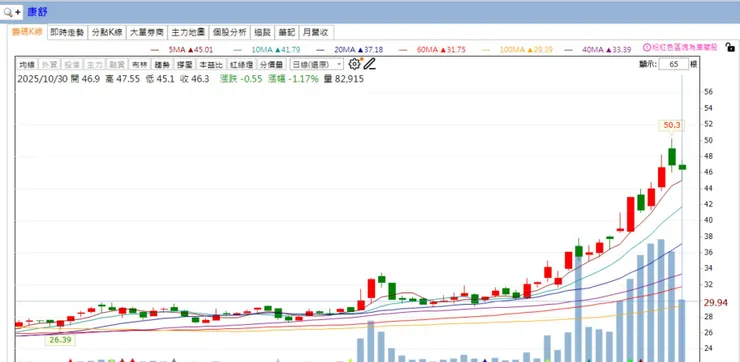This screenshot has height=362, width=740.
Task: Click the 26.39 low price label
Action: tap(60, 340)
